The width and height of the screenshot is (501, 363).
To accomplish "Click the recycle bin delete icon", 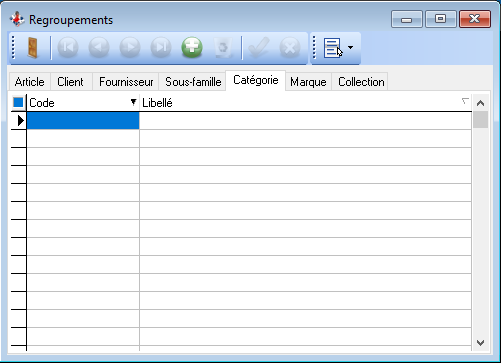I will point(223,48).
